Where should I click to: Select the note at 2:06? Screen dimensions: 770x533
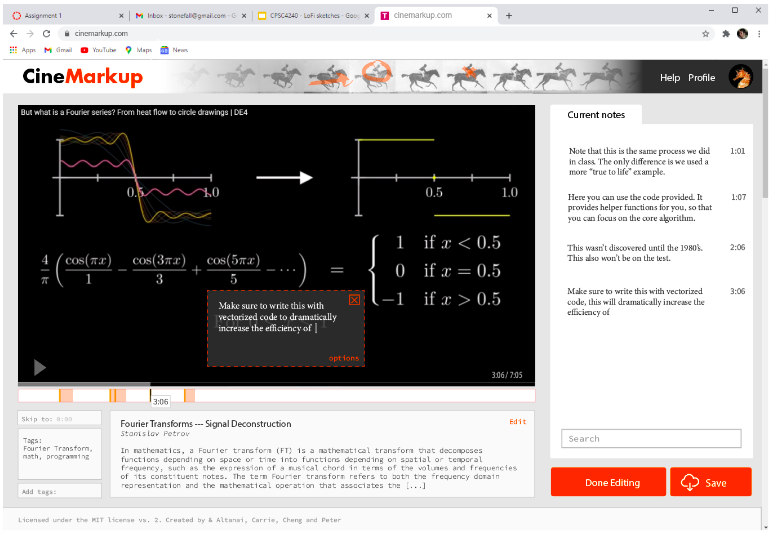pos(657,252)
